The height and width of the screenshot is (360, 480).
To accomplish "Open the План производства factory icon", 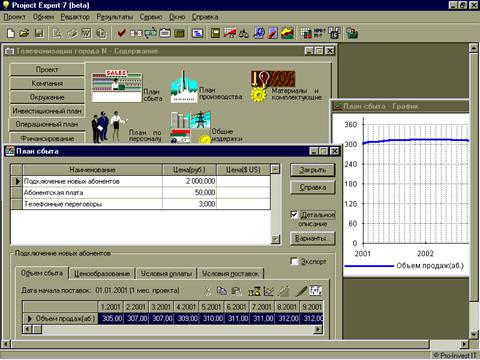I will point(184,87).
